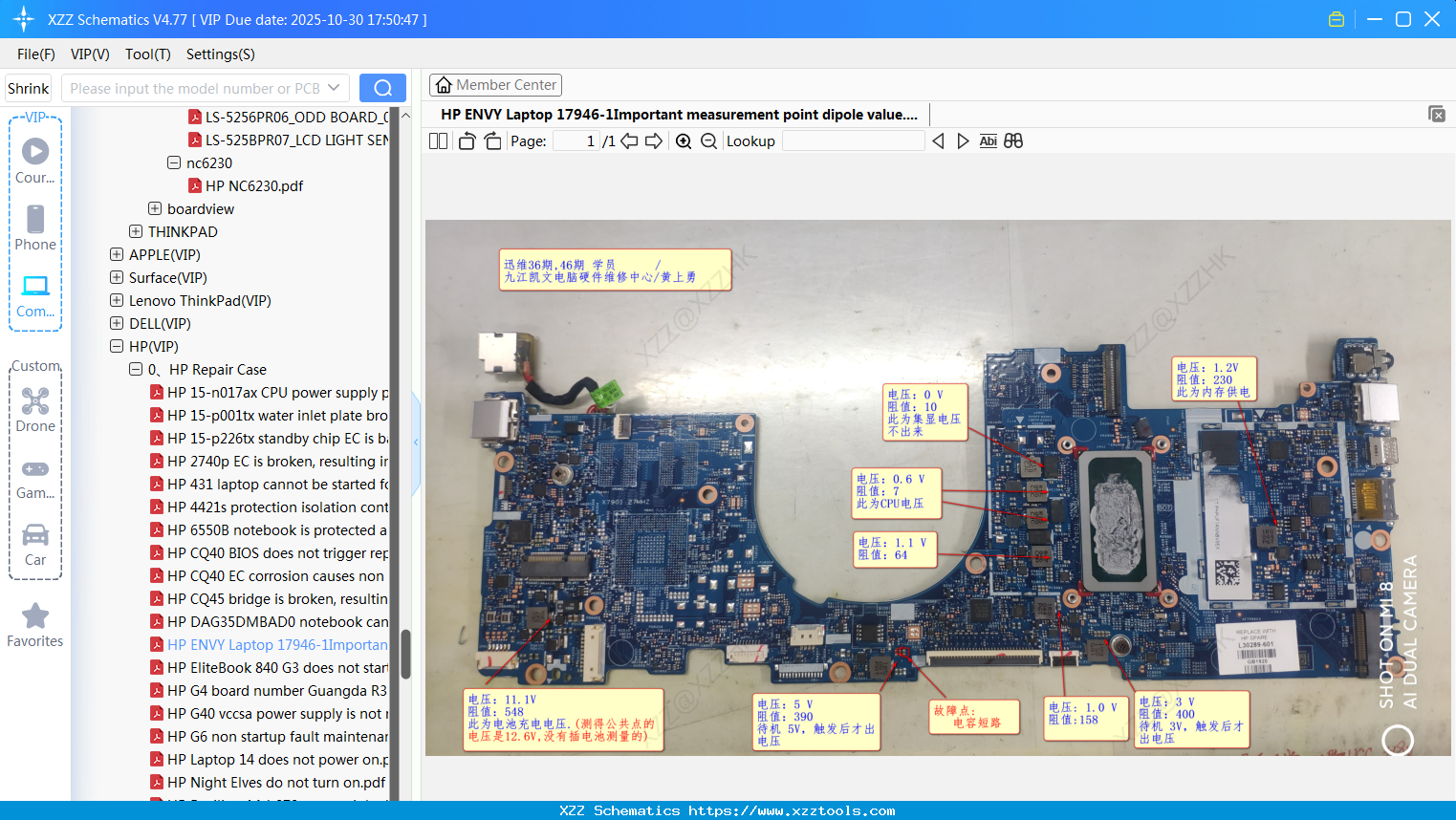Click the binoculars search icon
The image size is (1456, 820).
(1013, 141)
